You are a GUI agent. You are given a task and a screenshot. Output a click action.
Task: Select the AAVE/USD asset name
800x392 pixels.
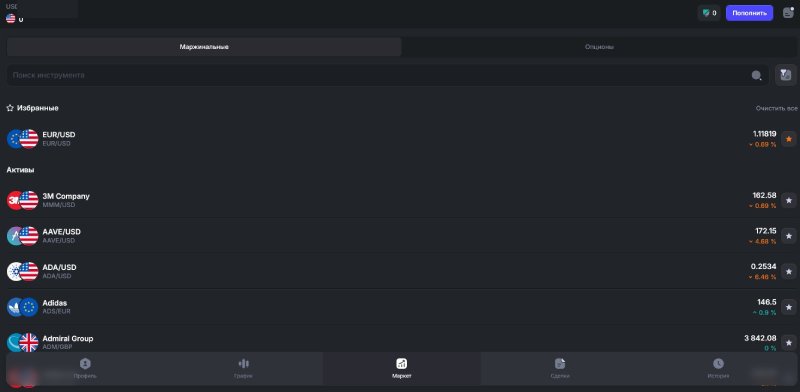click(61, 232)
